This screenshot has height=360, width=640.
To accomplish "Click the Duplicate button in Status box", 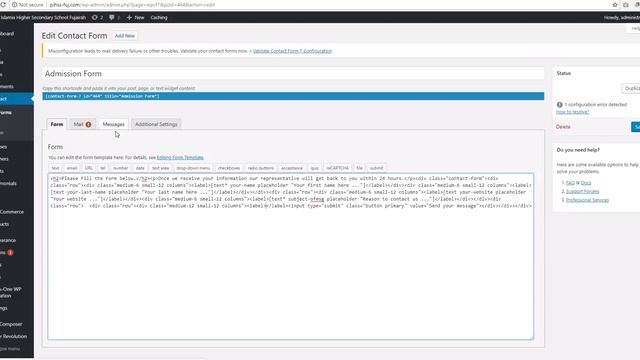I will [x=631, y=88].
